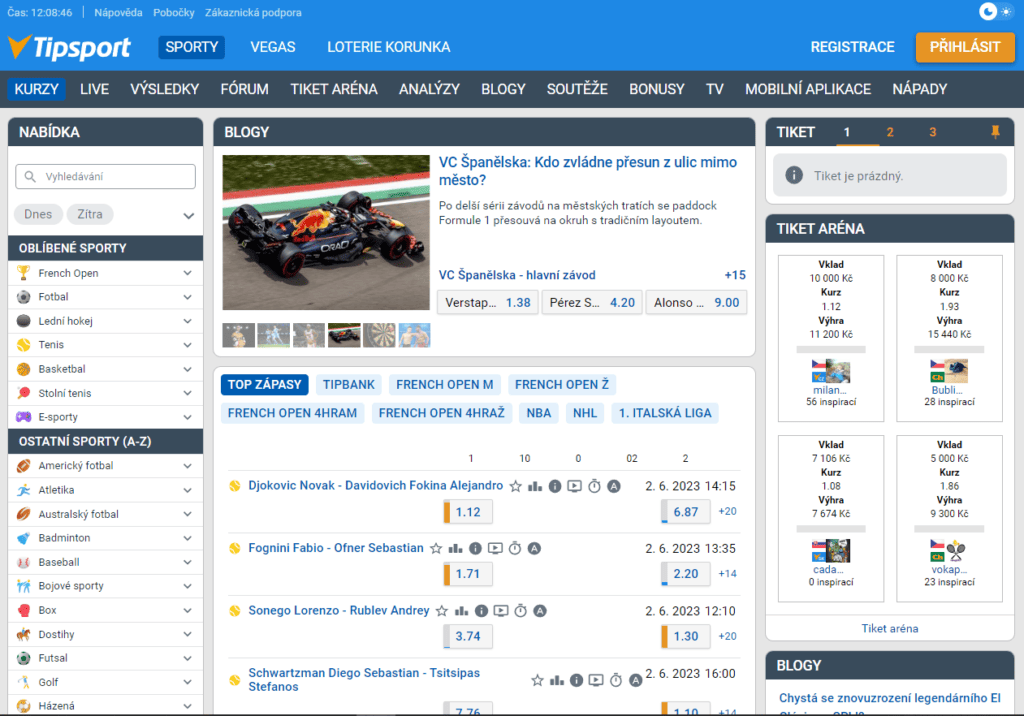Expand Tenis category
1024x716 pixels.
[x=187, y=345]
